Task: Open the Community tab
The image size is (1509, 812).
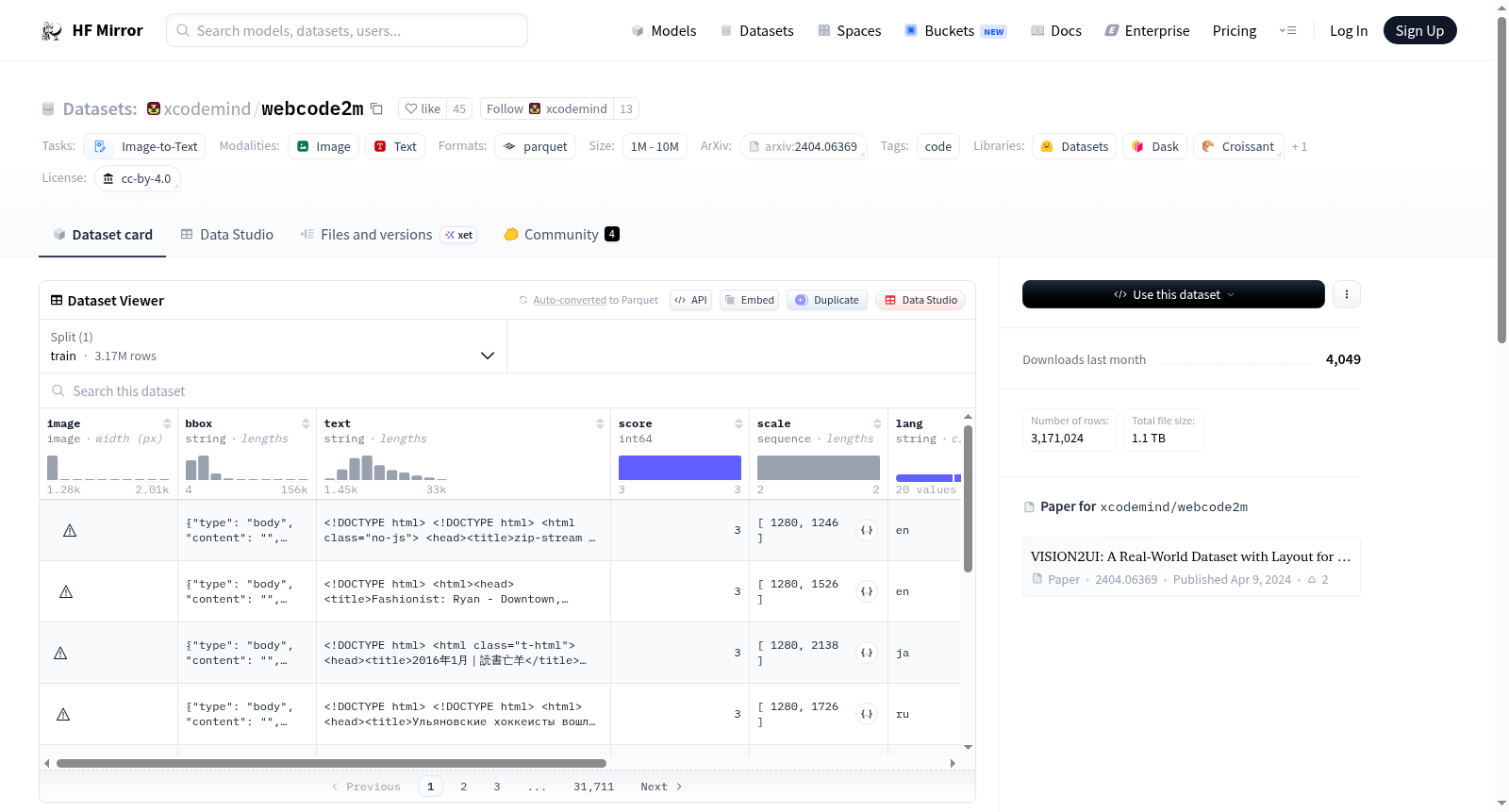Action: (x=562, y=235)
